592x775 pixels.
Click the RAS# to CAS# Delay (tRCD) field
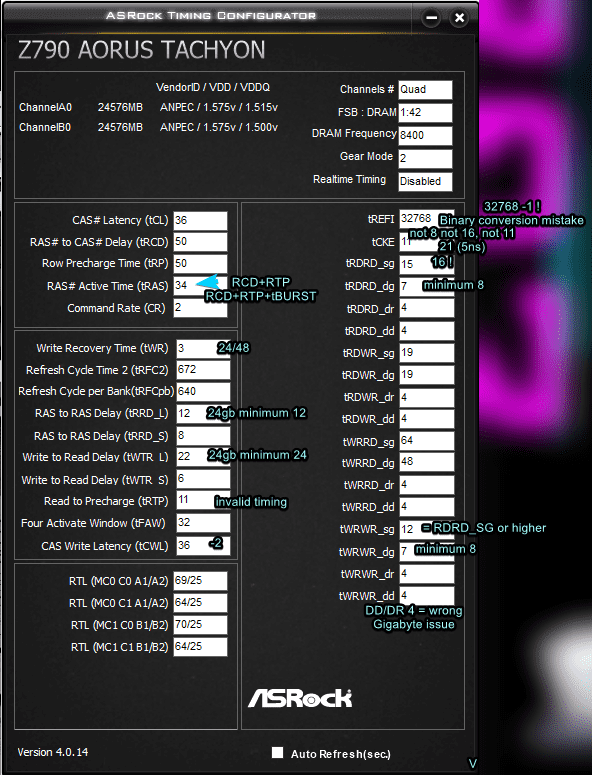pos(200,242)
